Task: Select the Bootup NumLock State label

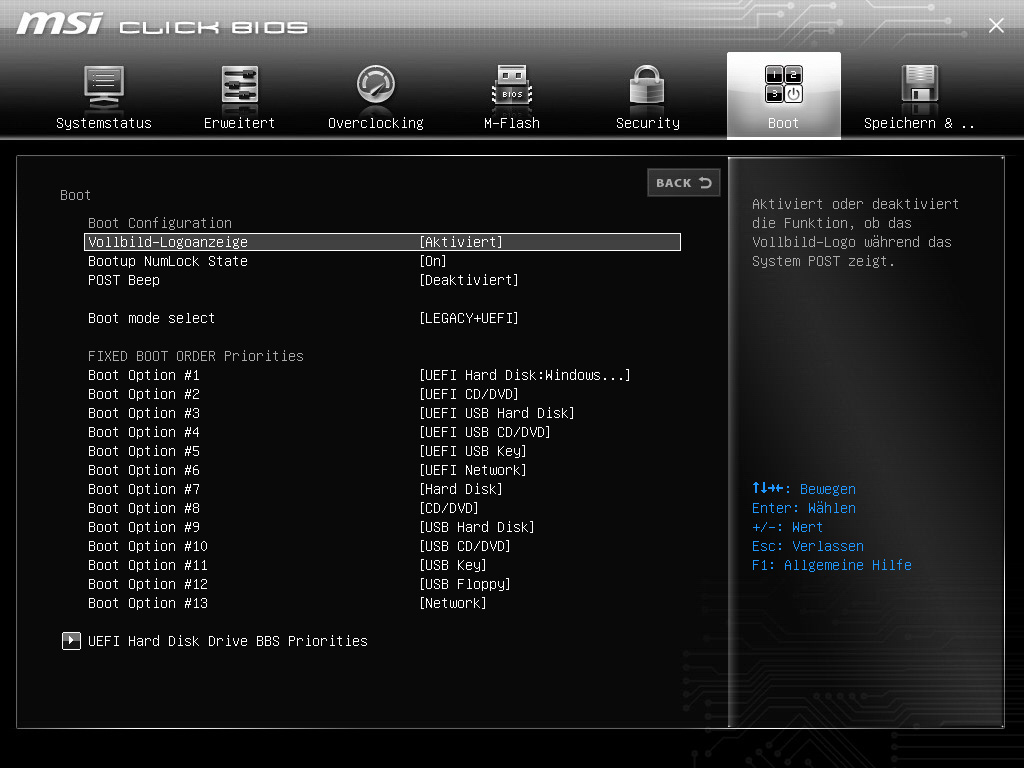Action: (168, 261)
